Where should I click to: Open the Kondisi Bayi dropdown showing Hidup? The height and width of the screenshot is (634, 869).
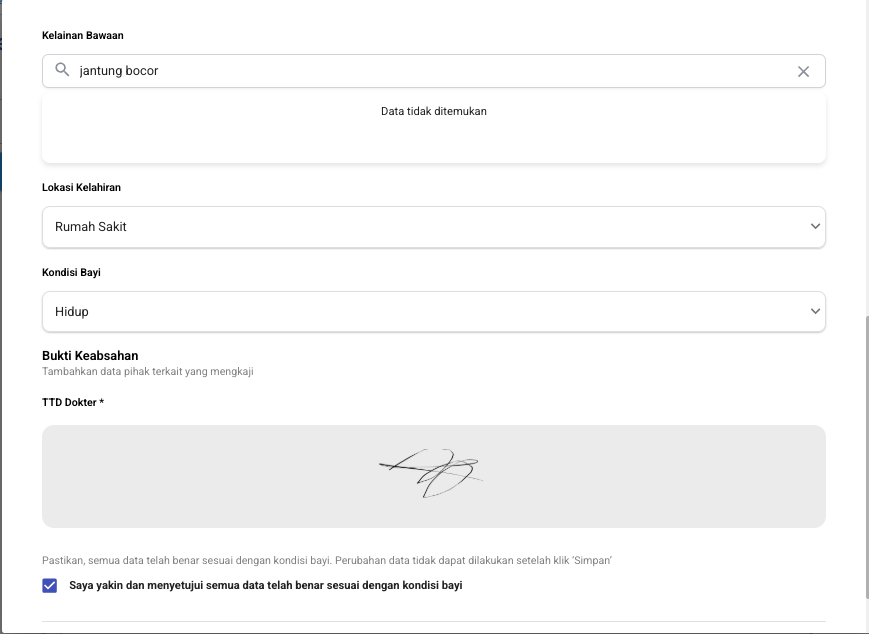click(x=420, y=312)
